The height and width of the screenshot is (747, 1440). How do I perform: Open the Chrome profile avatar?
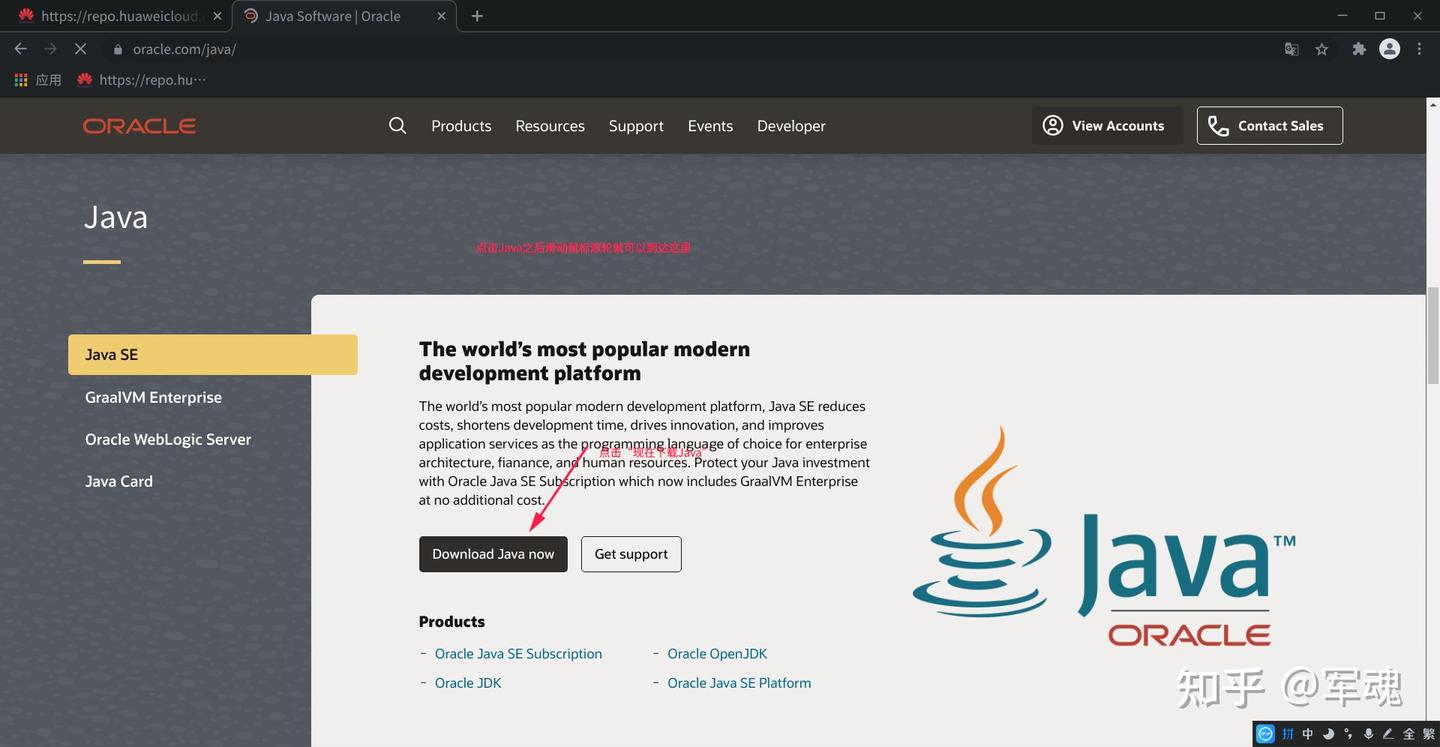(1390, 49)
